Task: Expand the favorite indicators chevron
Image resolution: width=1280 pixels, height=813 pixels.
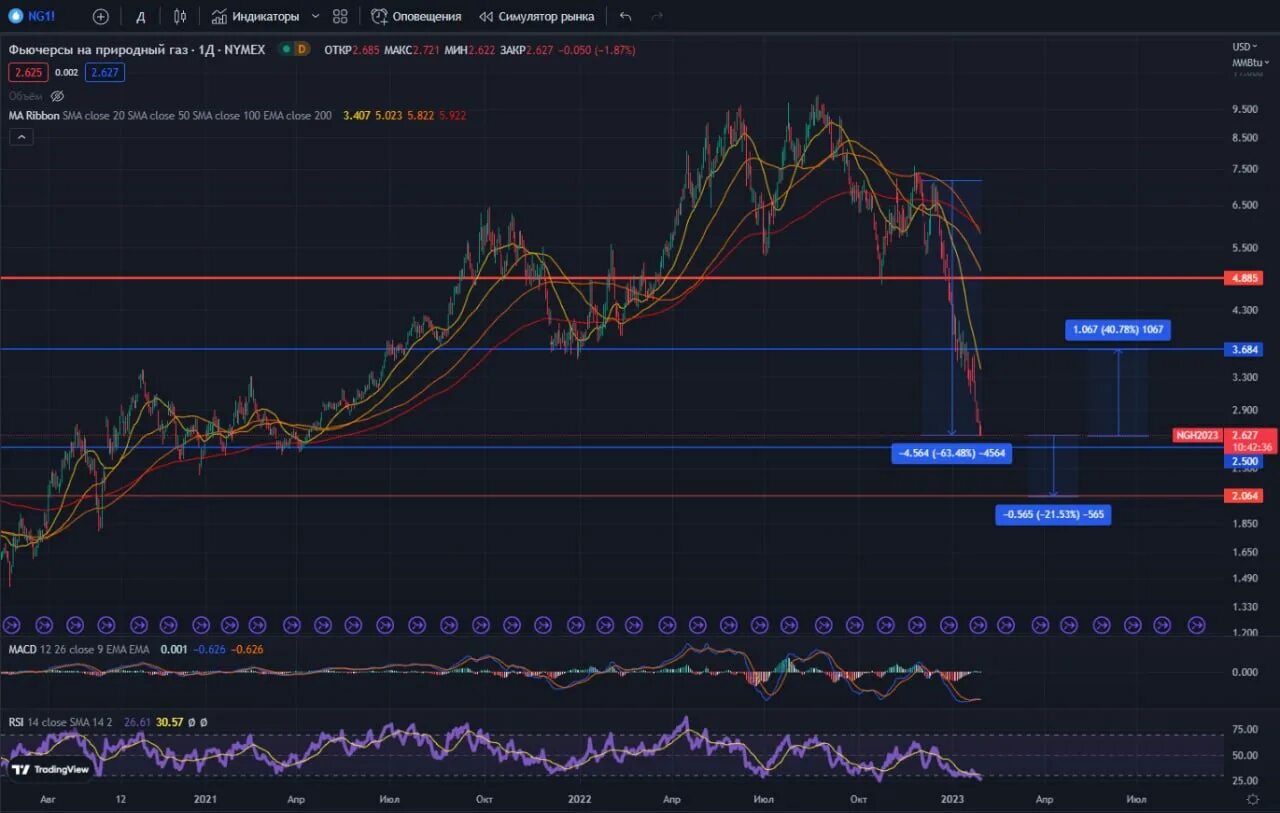Action: pyautogui.click(x=315, y=16)
